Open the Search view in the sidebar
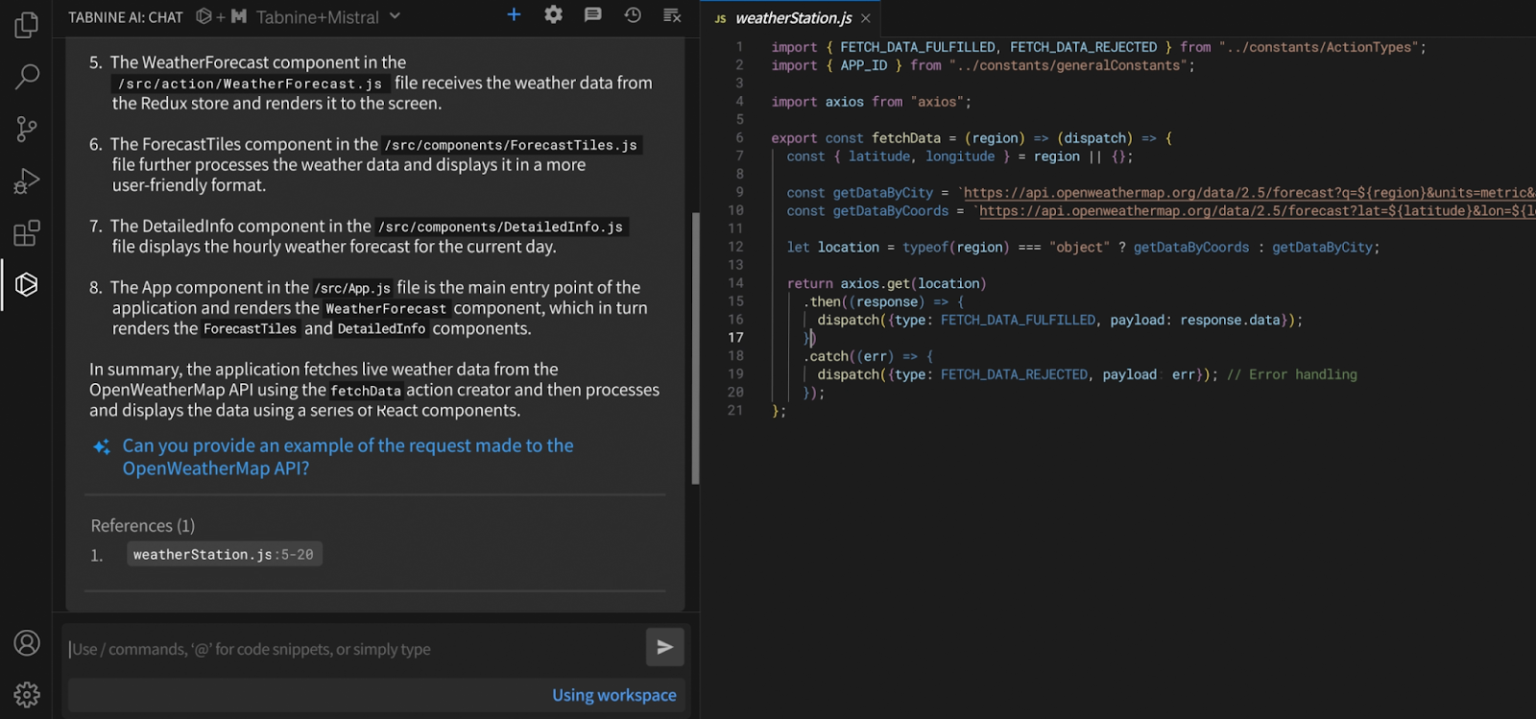 [x=25, y=77]
